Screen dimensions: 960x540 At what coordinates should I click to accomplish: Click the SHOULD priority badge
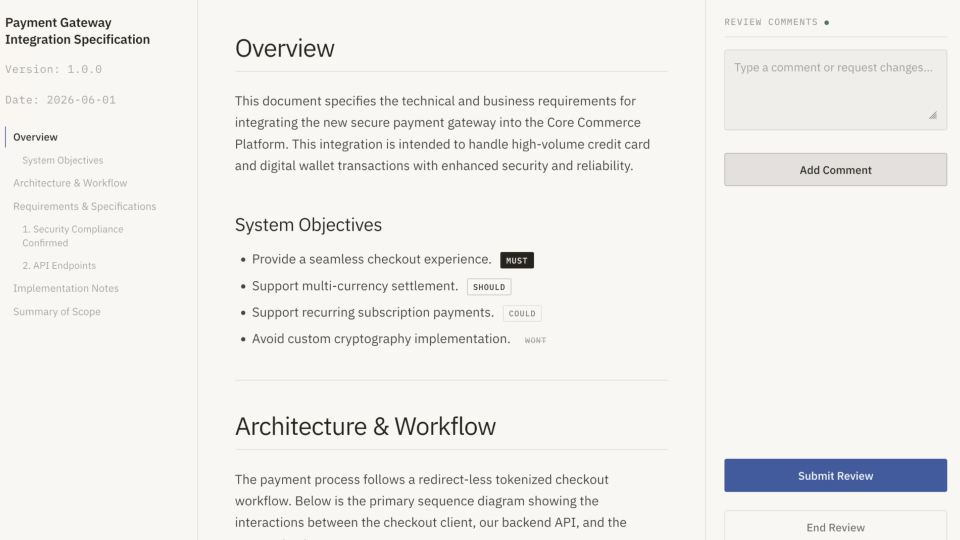click(489, 287)
